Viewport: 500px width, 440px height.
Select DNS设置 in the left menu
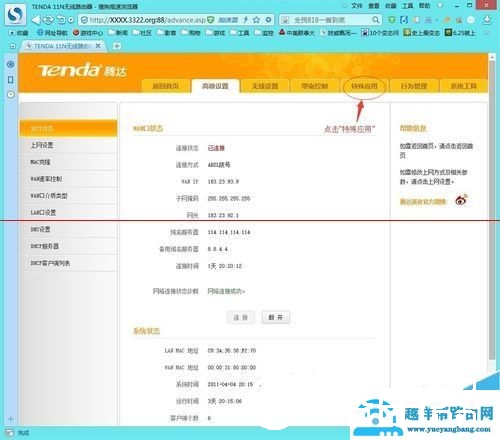pyautogui.click(x=69, y=229)
